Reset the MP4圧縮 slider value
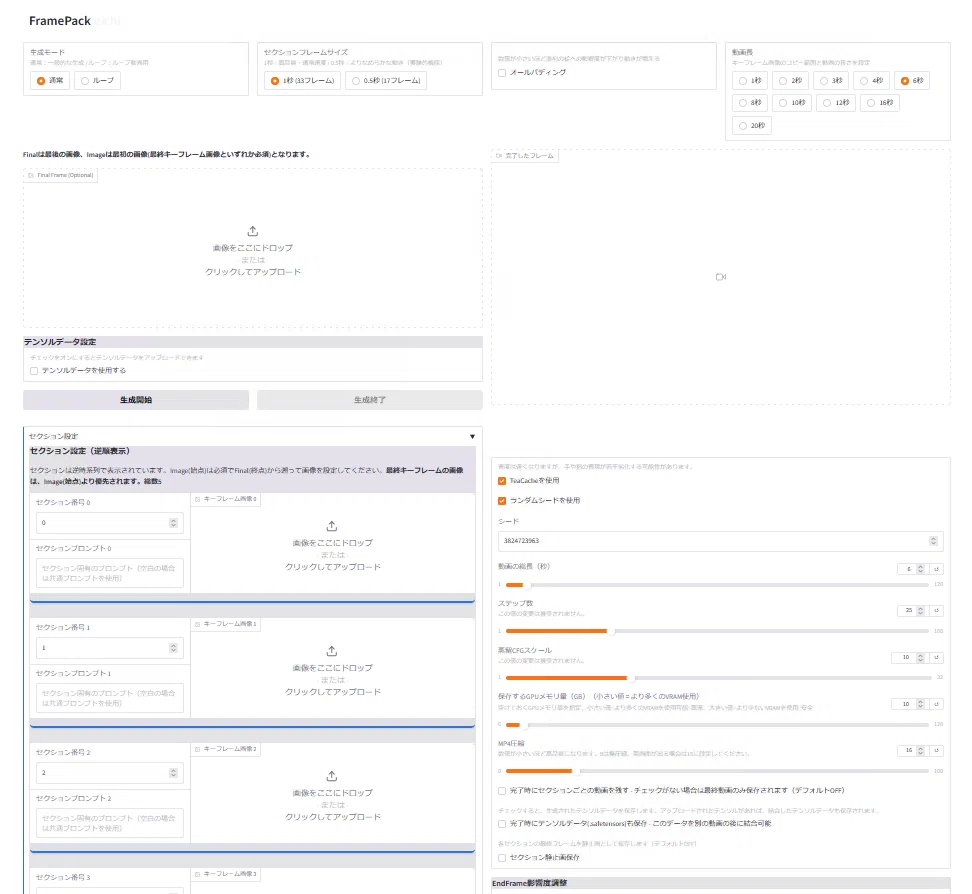 (x=936, y=750)
